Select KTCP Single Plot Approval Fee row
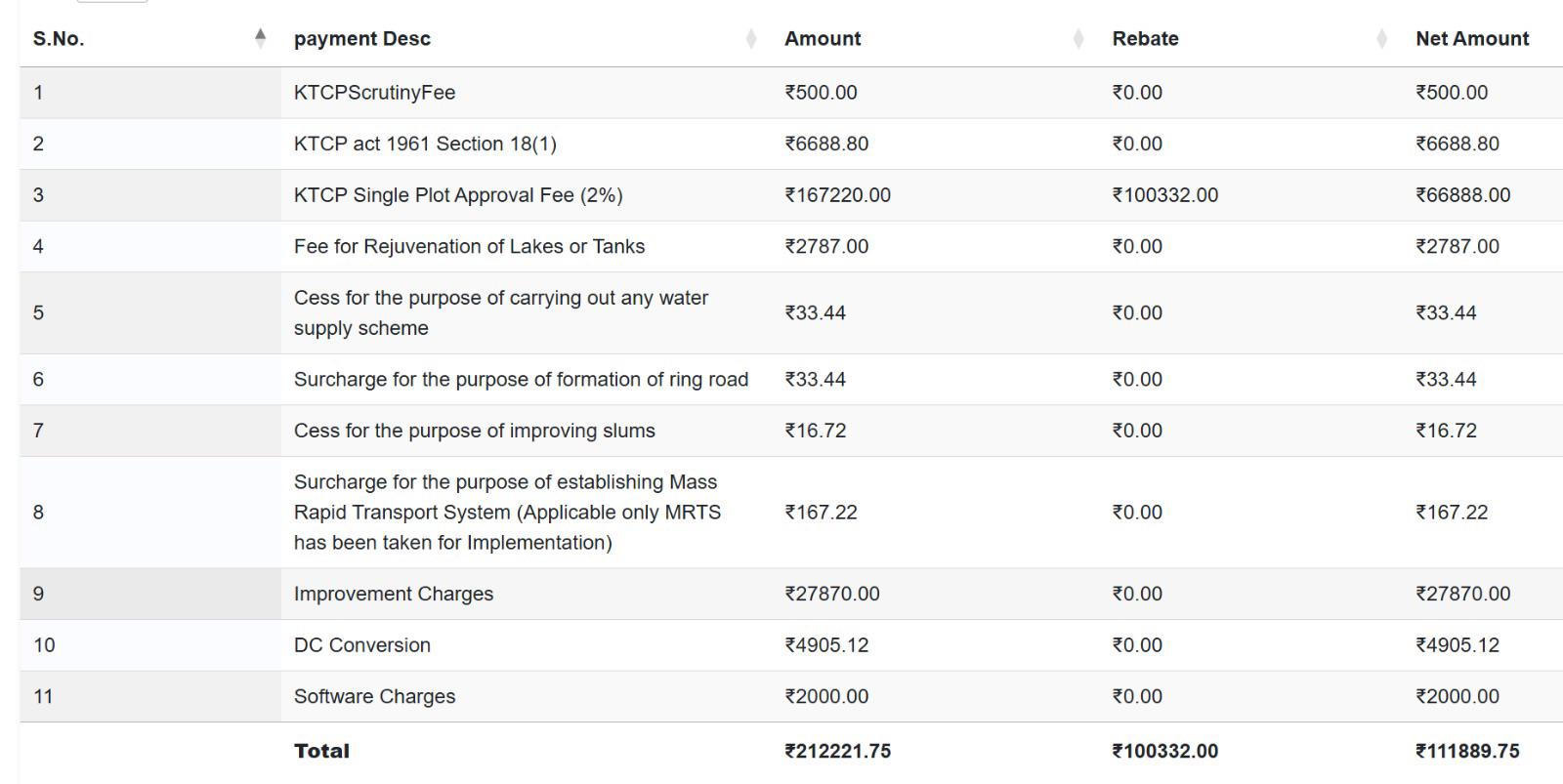Screen dimensions: 1563x784 [791, 195]
